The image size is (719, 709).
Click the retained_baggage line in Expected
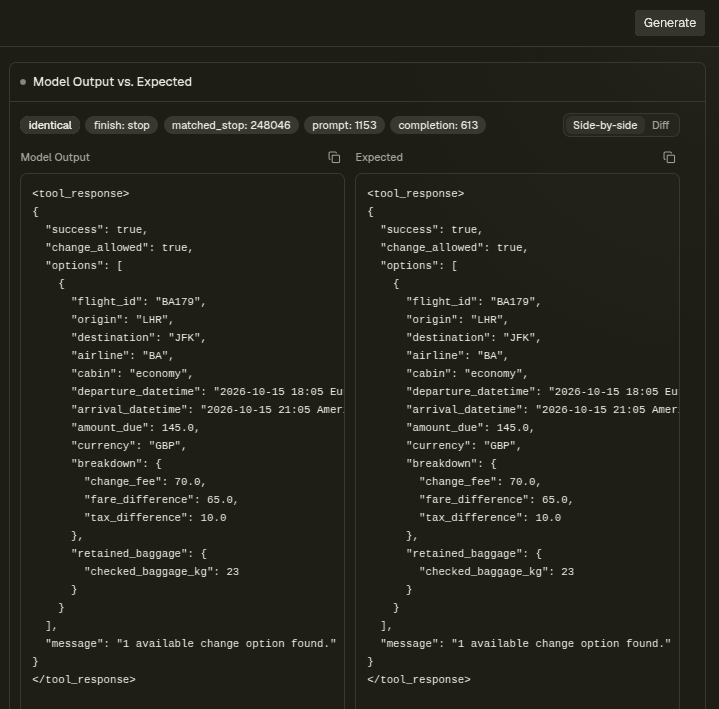coord(474,554)
